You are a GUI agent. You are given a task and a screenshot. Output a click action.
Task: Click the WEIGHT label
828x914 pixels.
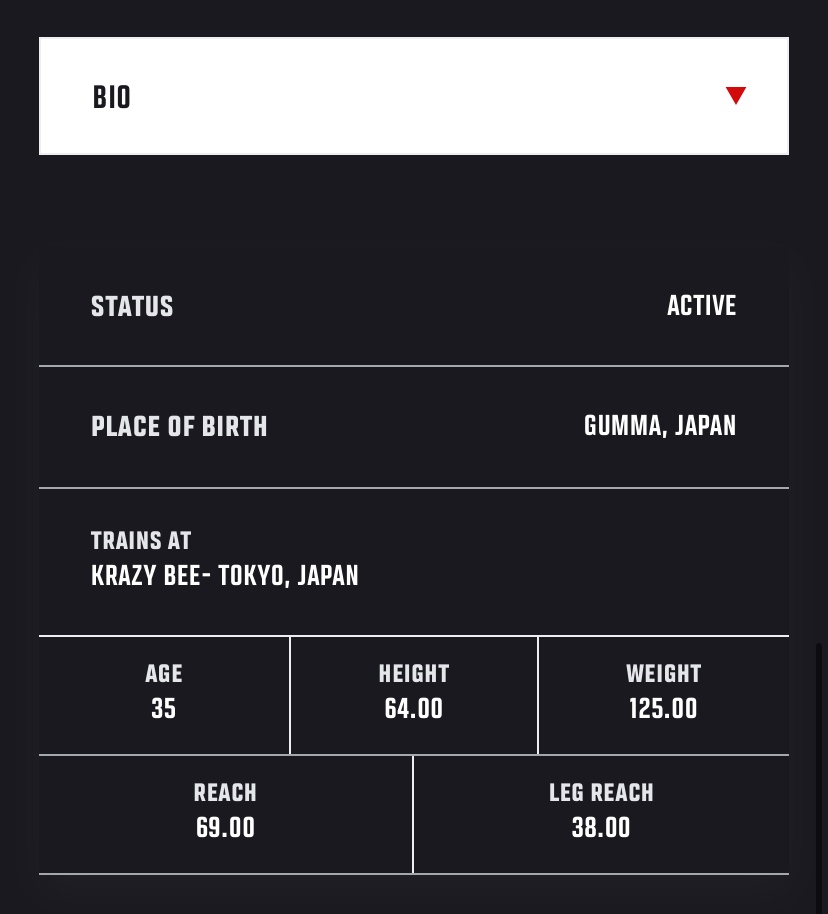click(664, 674)
